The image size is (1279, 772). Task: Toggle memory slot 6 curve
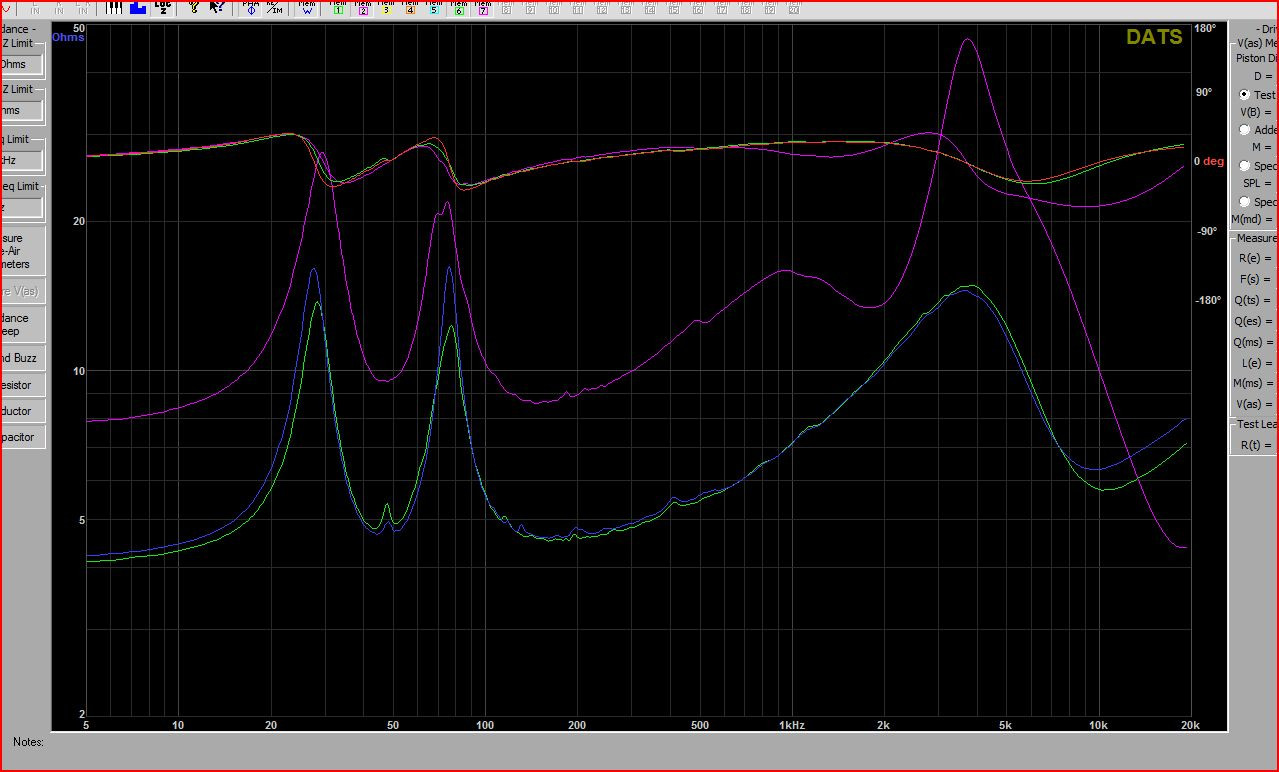[459, 8]
